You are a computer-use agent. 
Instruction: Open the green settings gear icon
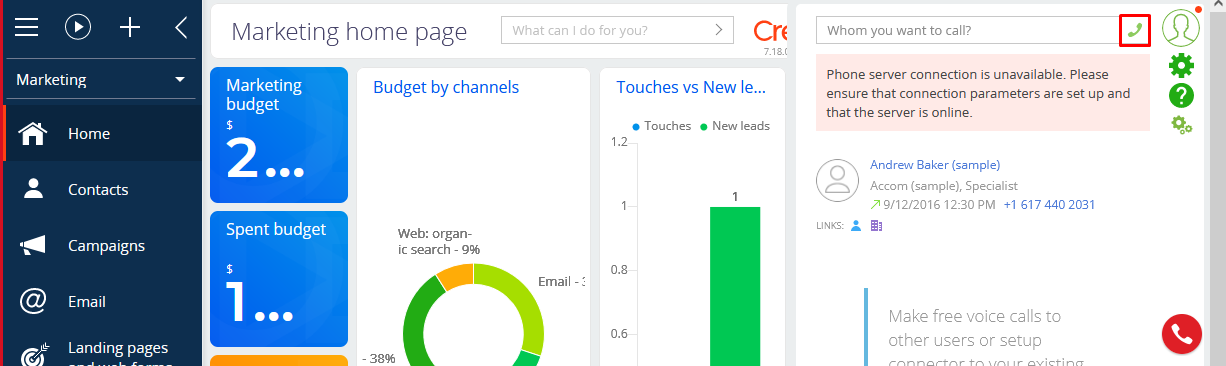[1181, 65]
